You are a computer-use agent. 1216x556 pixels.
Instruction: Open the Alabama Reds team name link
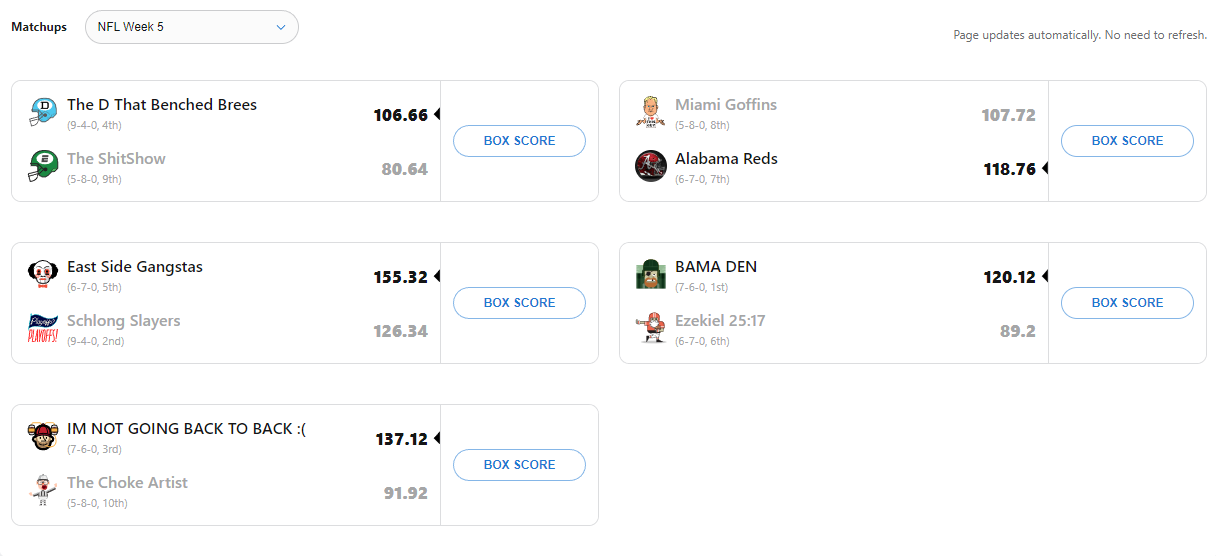point(726,159)
